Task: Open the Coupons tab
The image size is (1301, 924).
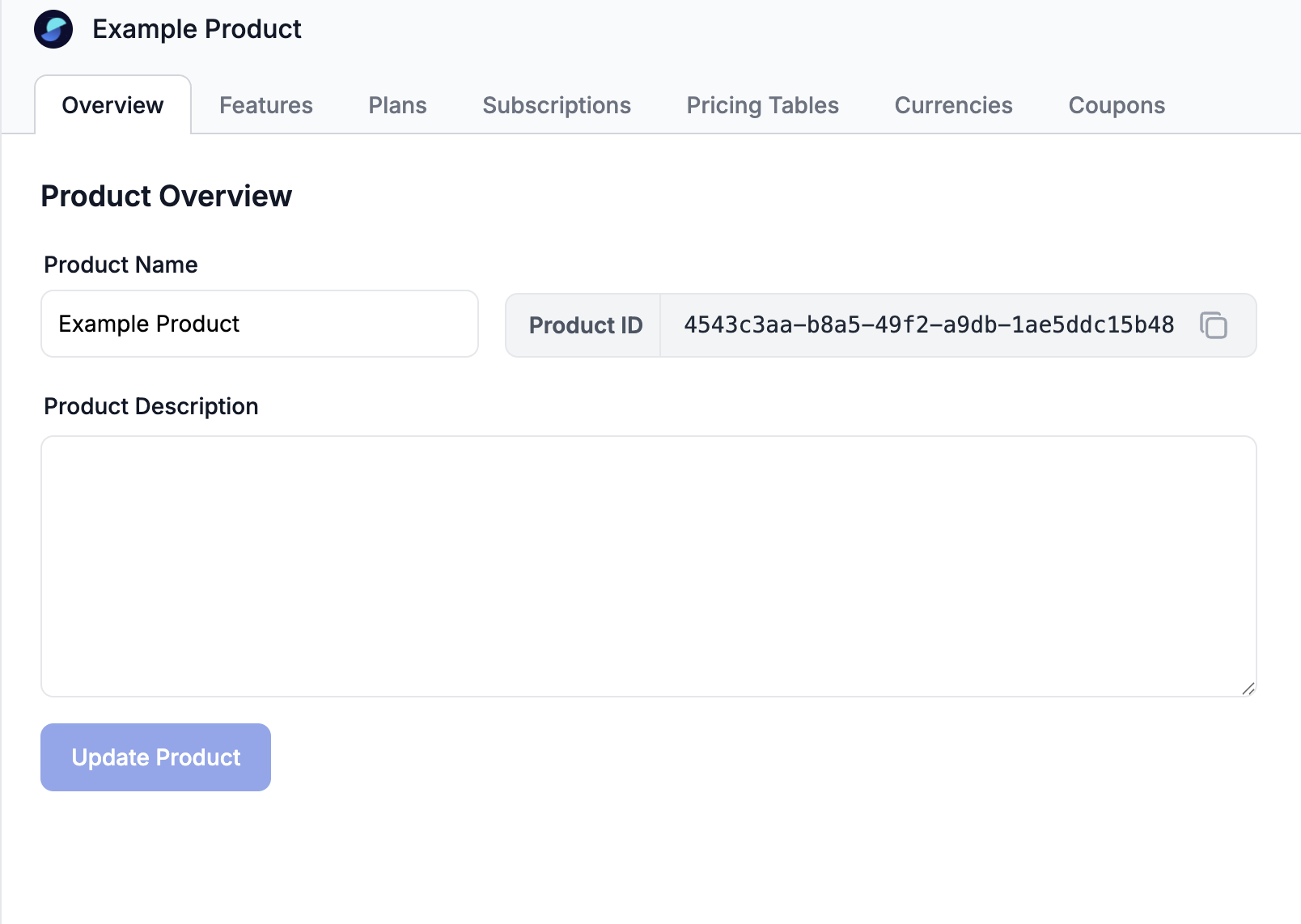Action: pyautogui.click(x=1116, y=105)
